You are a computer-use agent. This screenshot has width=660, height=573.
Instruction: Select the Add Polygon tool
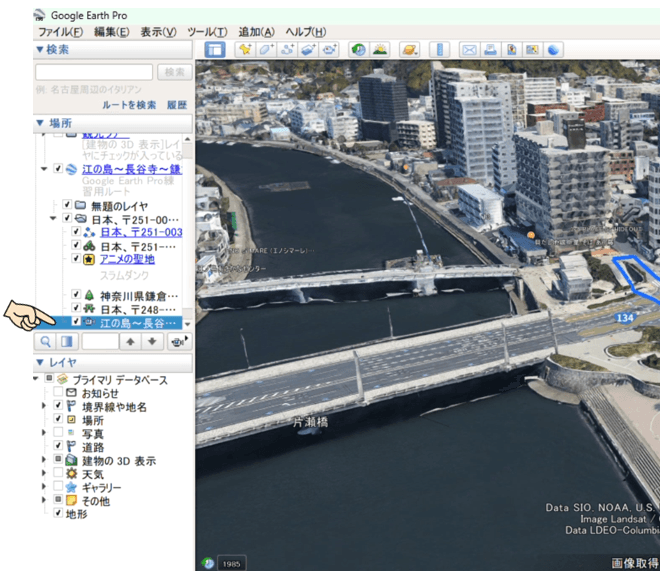point(266,49)
